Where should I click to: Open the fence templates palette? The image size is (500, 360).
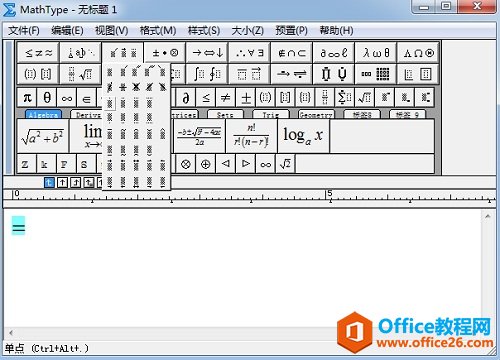click(38, 74)
